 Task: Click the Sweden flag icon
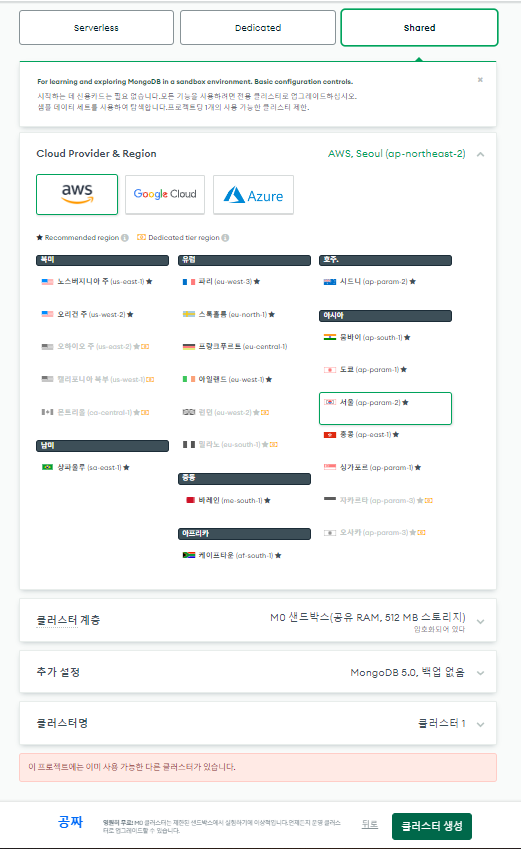tap(189, 314)
